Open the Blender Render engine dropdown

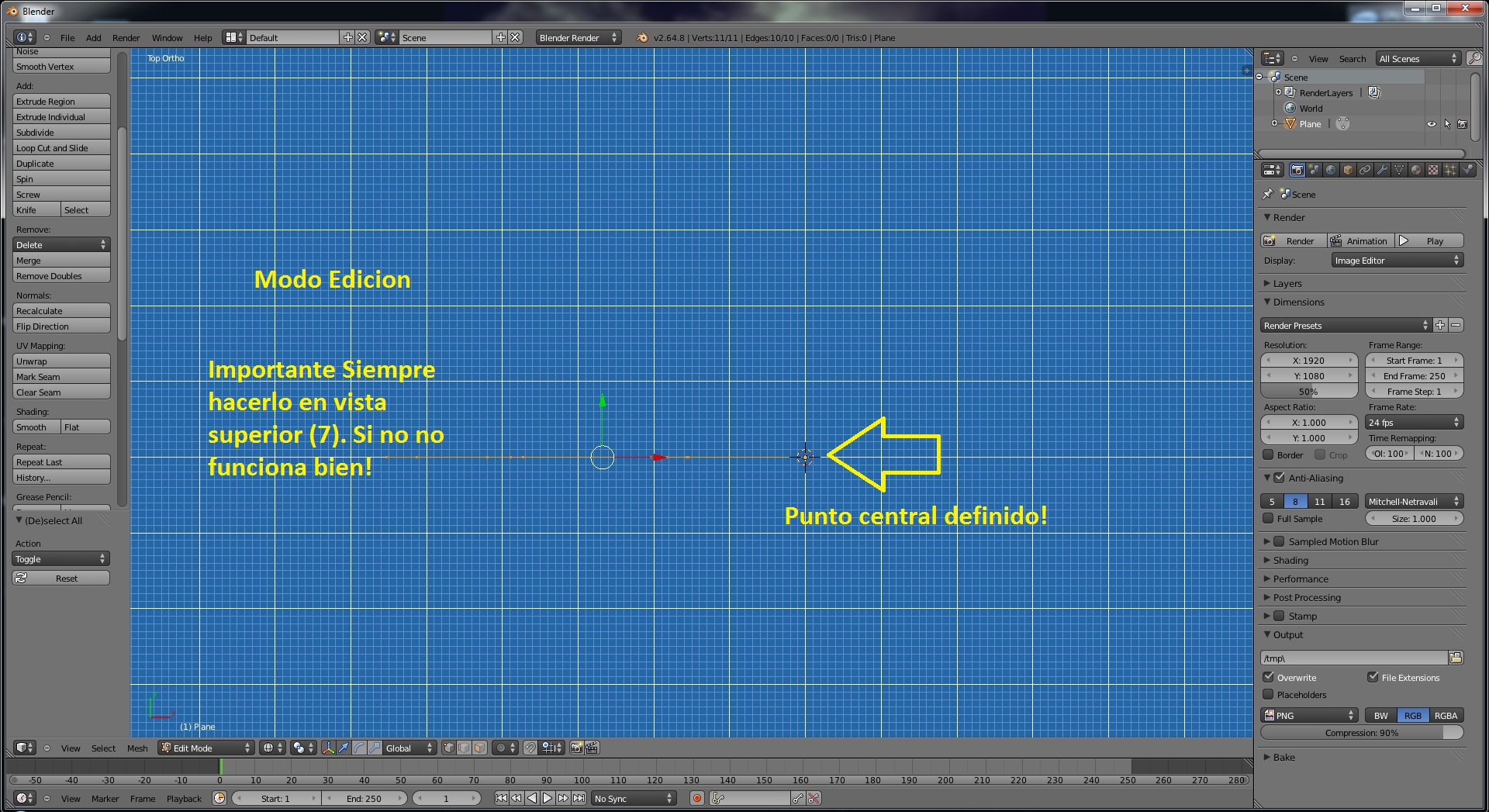pos(579,37)
